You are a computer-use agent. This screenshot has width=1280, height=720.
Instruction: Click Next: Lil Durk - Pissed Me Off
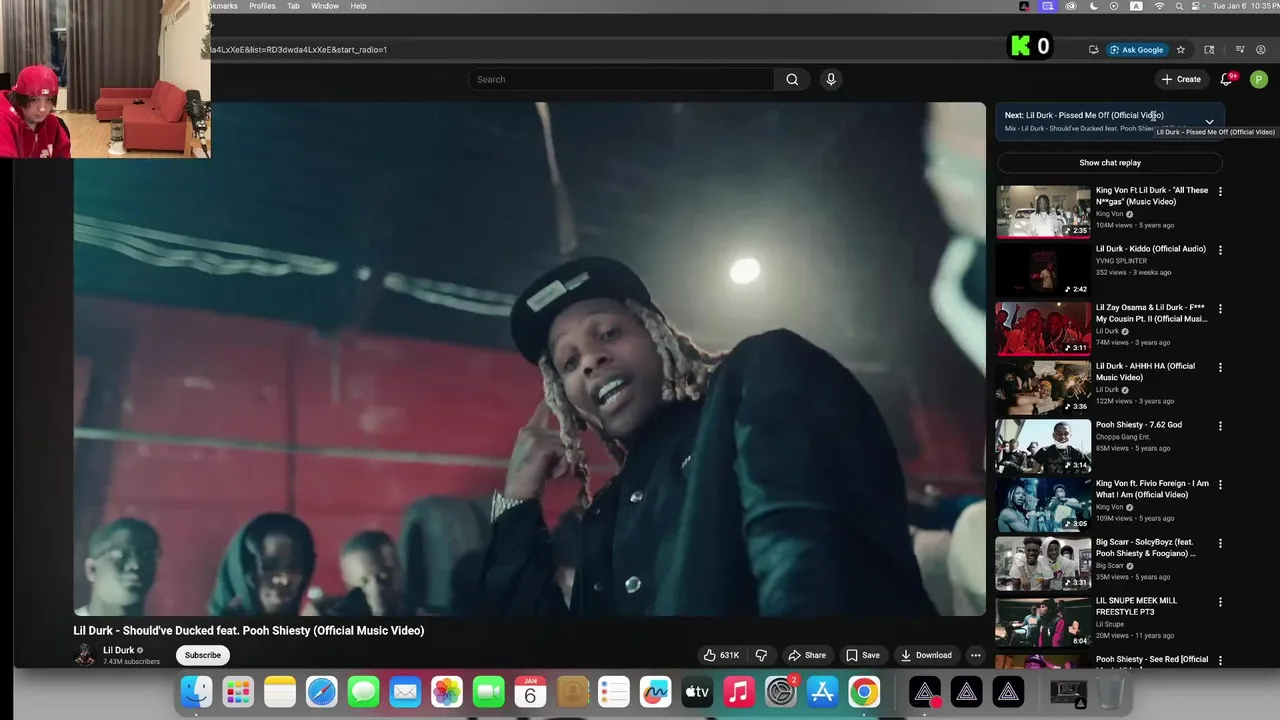click(1084, 115)
